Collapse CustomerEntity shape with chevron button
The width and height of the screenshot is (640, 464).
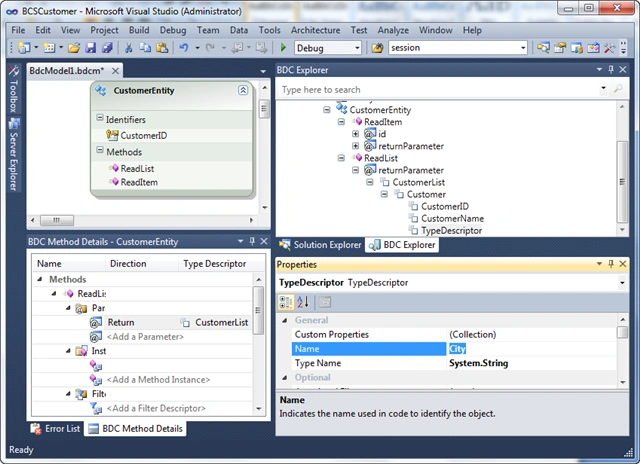[243, 90]
